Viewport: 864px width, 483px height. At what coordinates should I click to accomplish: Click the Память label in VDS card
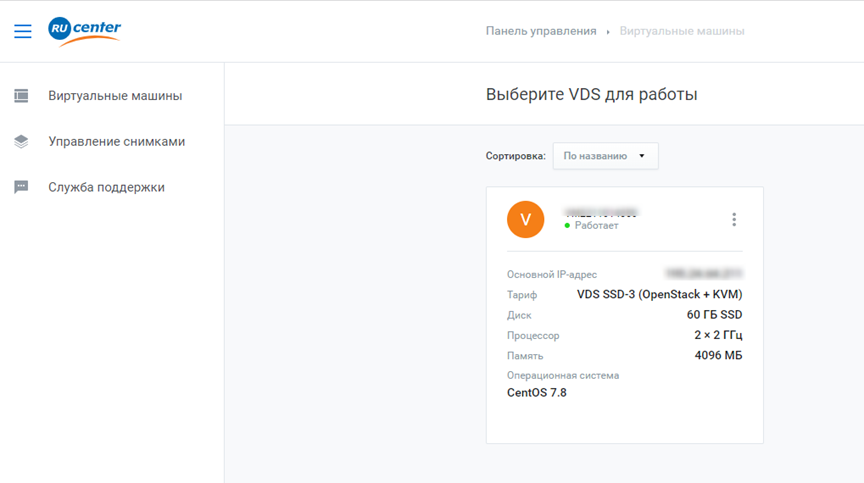coord(525,356)
